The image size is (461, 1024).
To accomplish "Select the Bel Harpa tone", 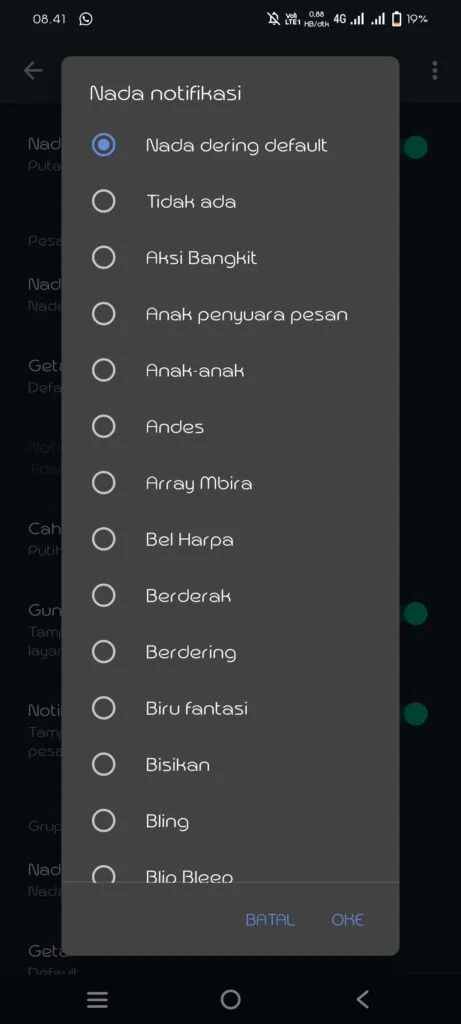I will (230, 539).
